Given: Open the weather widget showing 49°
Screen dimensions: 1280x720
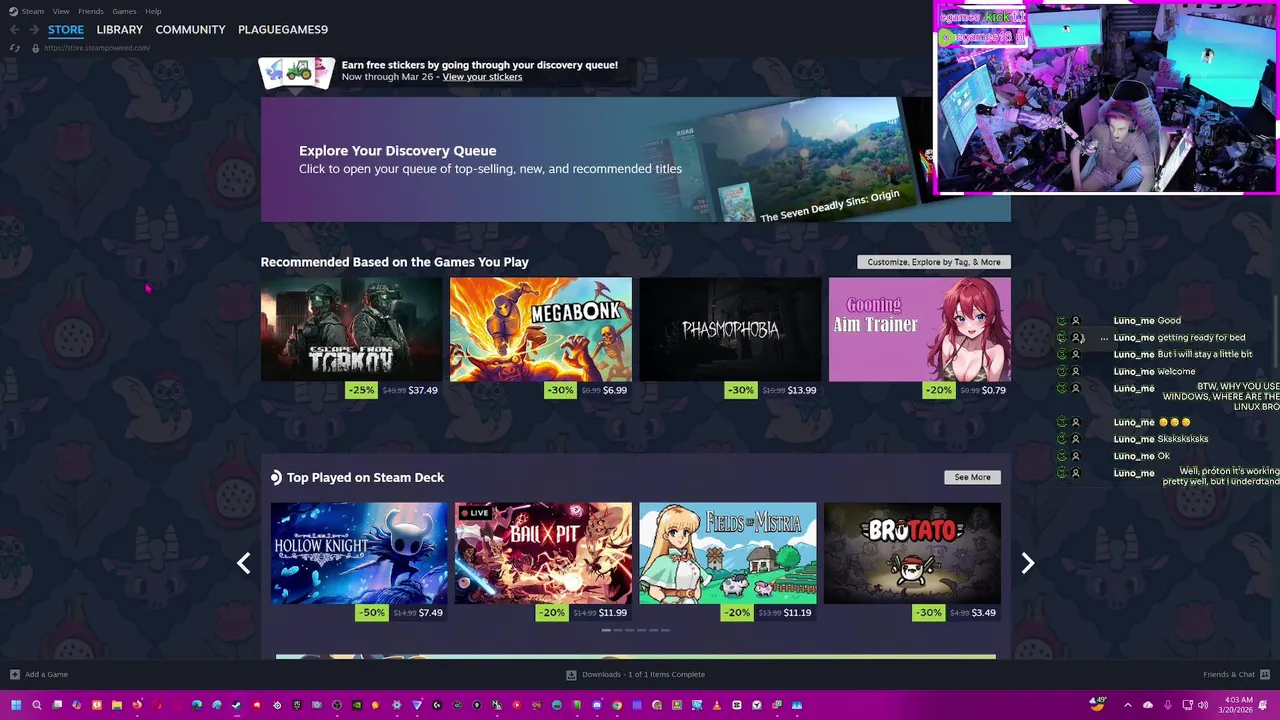Looking at the screenshot, I should point(1098,704).
